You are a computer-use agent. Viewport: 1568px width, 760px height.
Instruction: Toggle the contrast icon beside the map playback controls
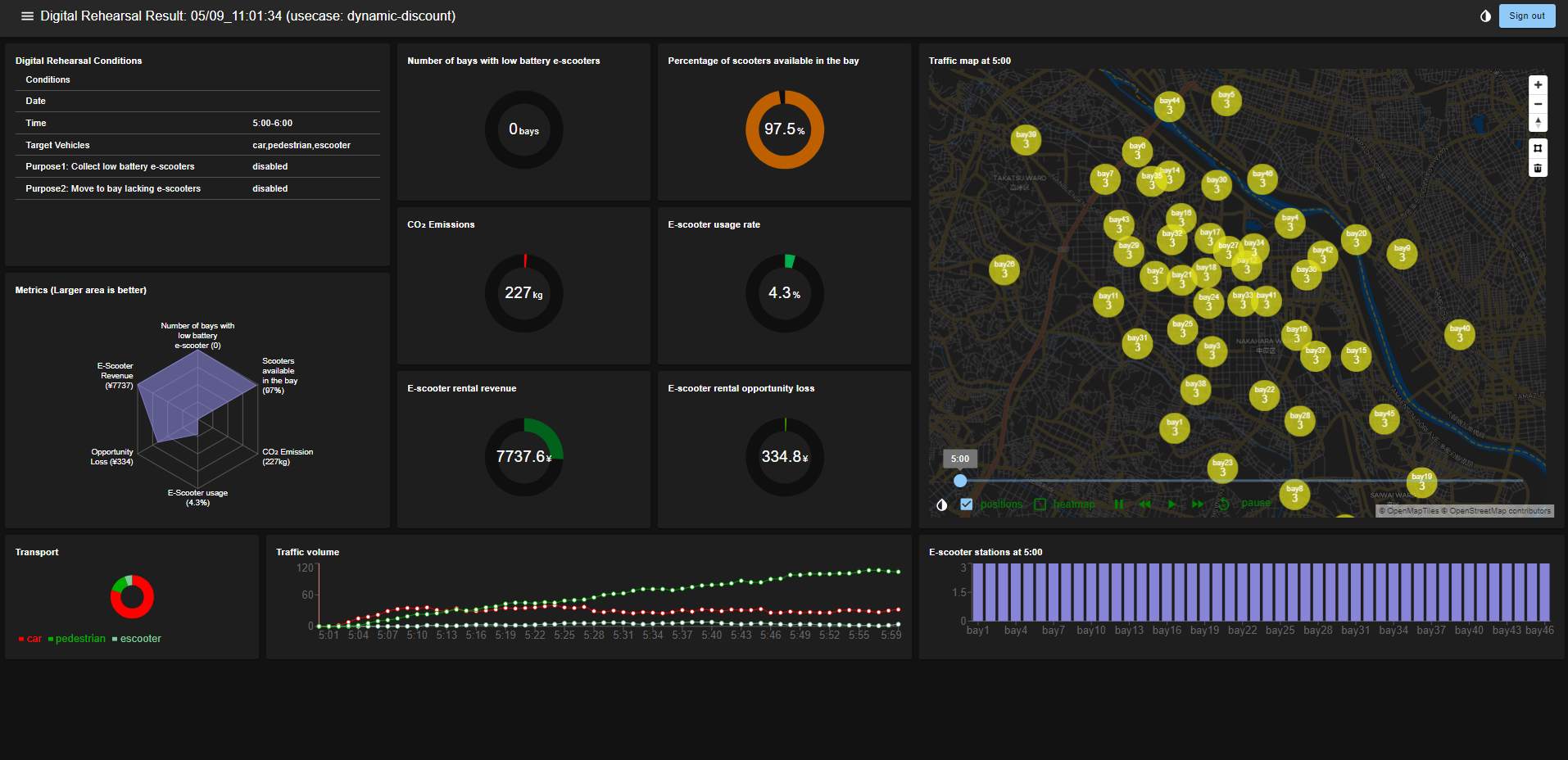coord(940,504)
